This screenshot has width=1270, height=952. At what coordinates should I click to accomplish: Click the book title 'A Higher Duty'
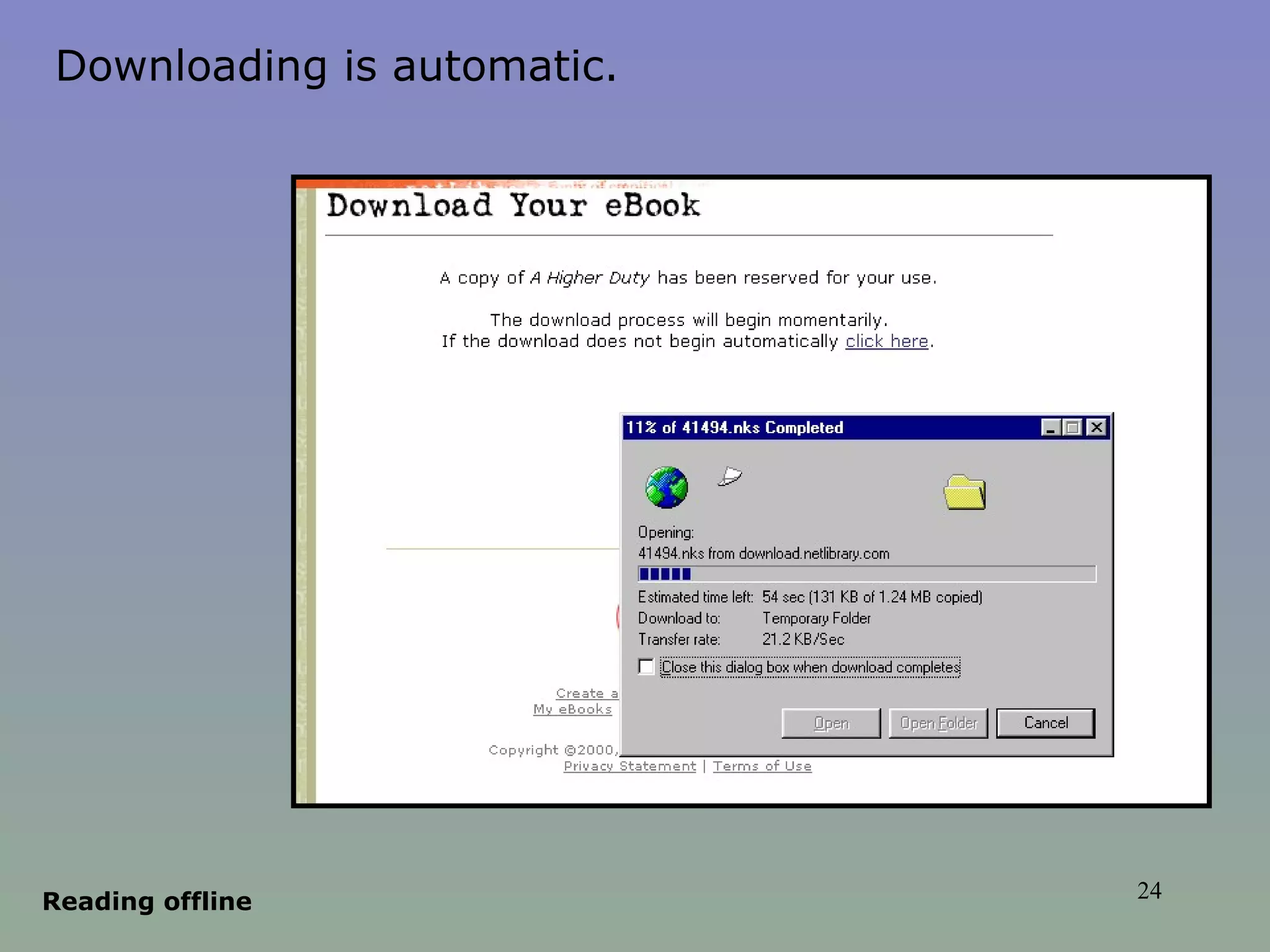(590, 278)
